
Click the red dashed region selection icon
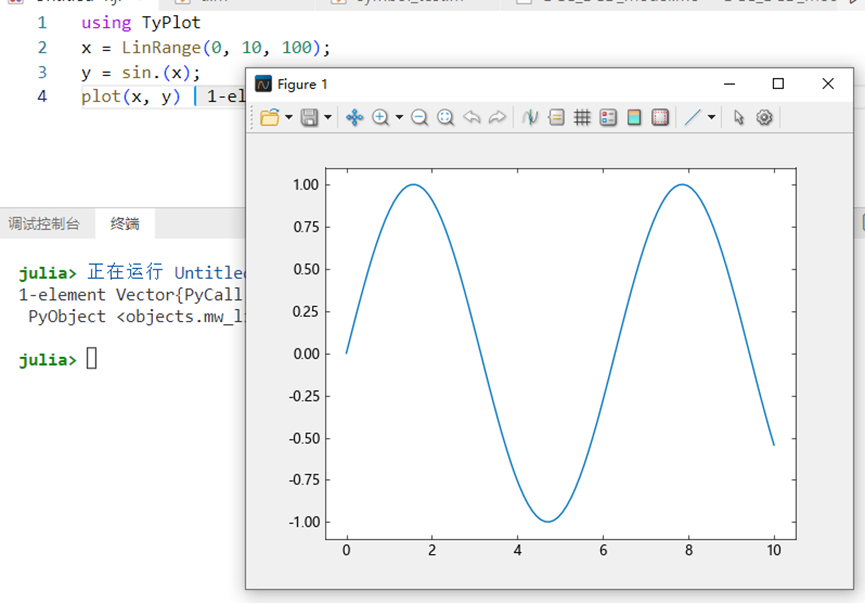click(x=660, y=117)
